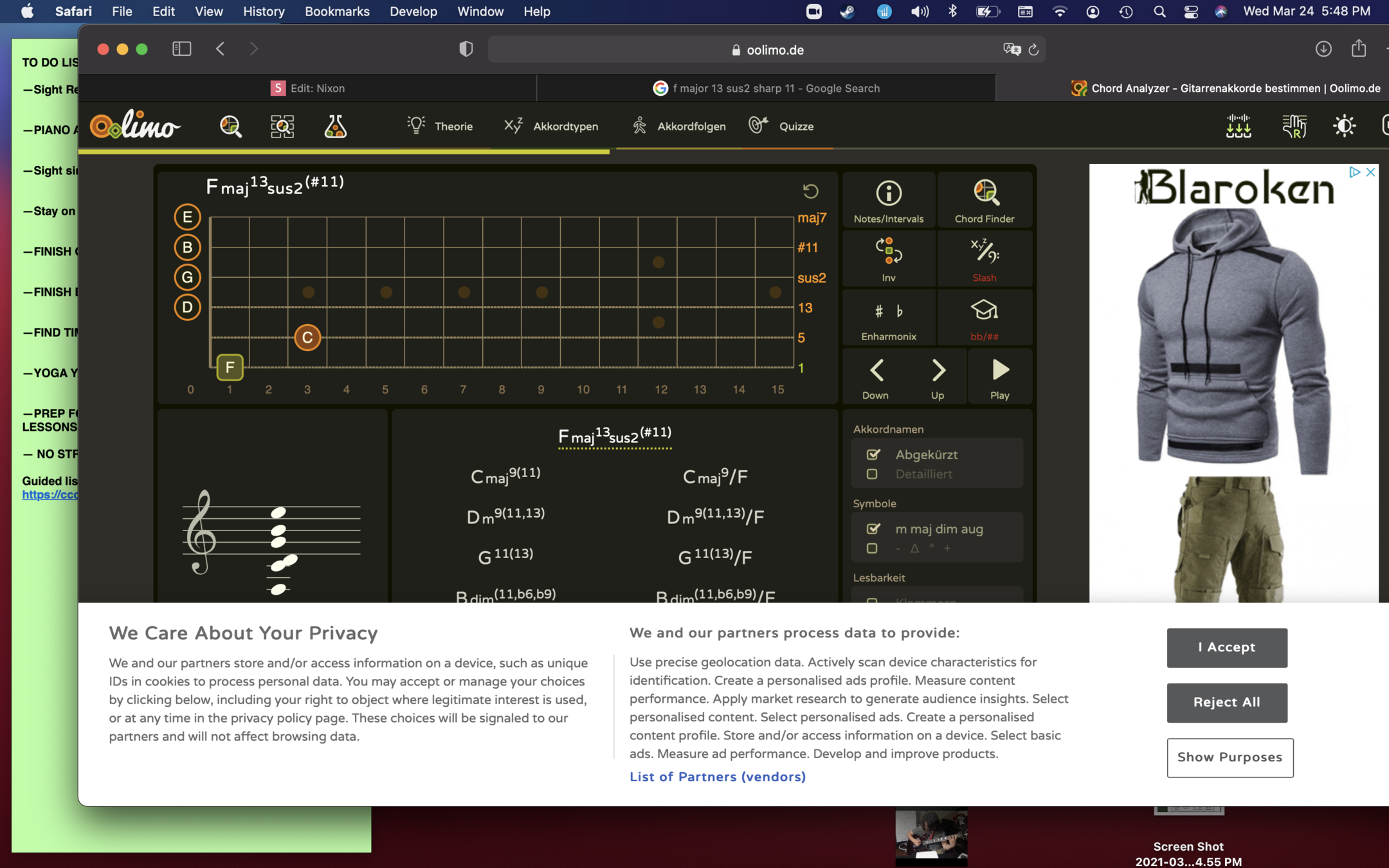This screenshot has height=868, width=1389.
Task: Move chord Up with right chevron
Action: coord(938,377)
